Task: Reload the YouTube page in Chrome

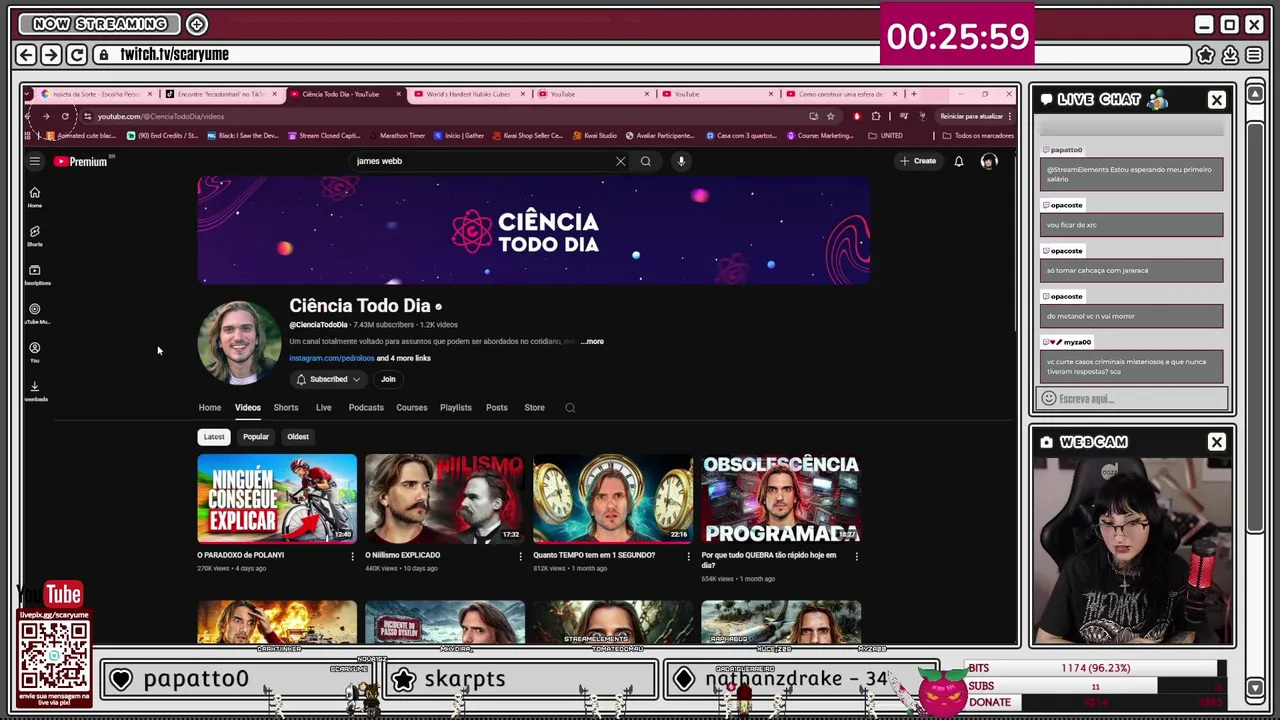Action: pyautogui.click(x=65, y=116)
